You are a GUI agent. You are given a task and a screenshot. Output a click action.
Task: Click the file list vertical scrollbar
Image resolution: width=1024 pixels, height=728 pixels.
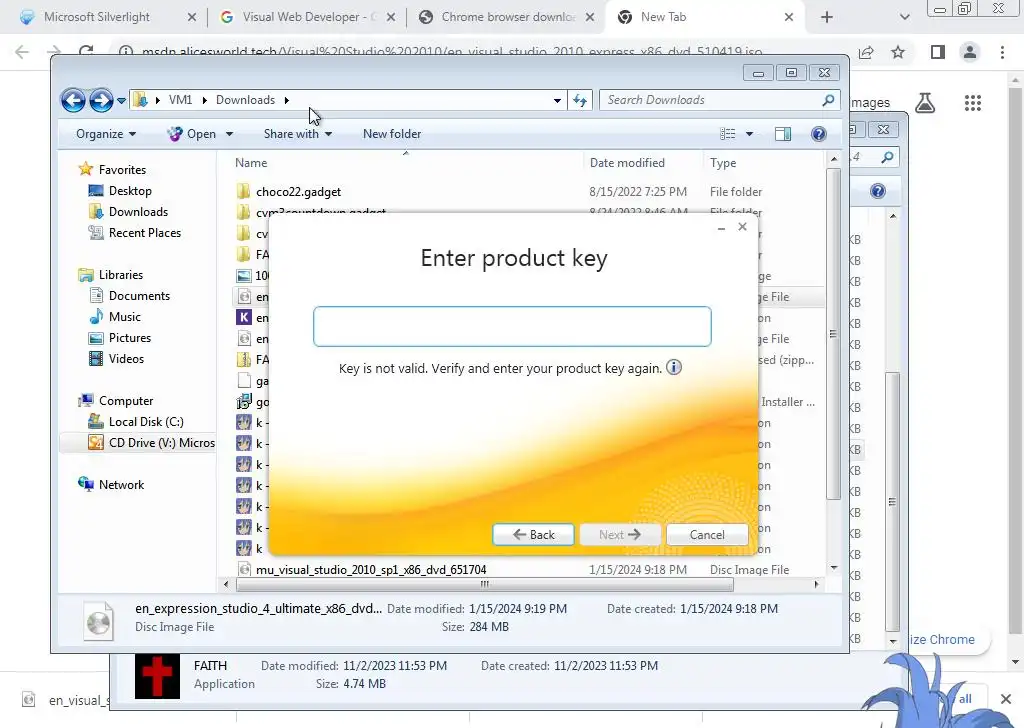tap(833, 334)
